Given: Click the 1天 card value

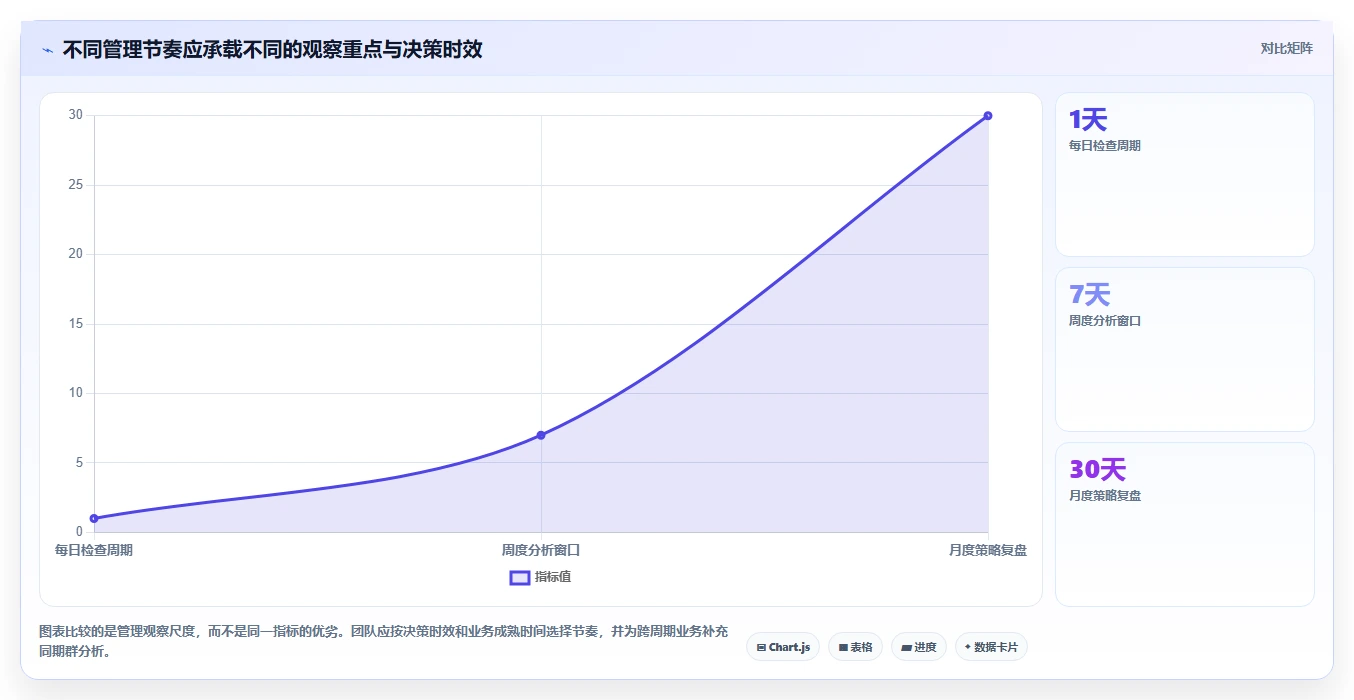Looking at the screenshot, I should pos(1088,120).
